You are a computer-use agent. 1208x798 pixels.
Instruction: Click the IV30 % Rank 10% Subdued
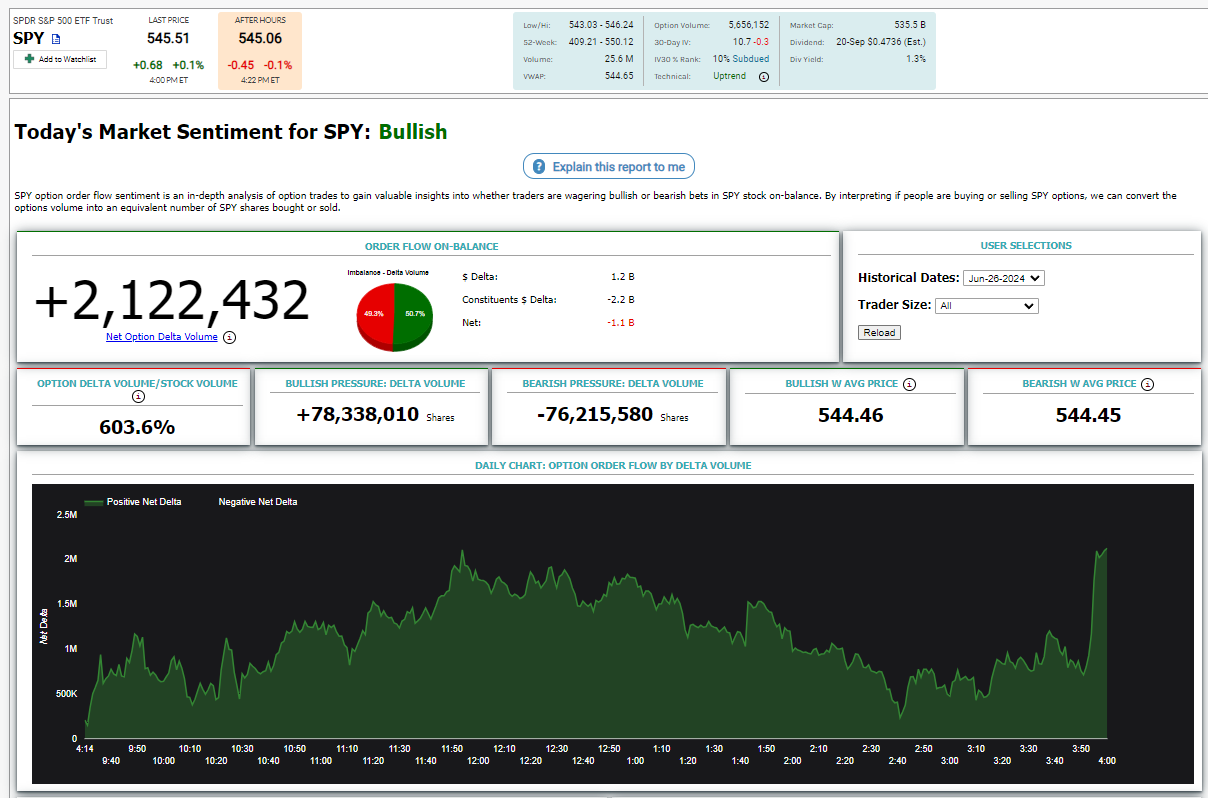click(741, 59)
